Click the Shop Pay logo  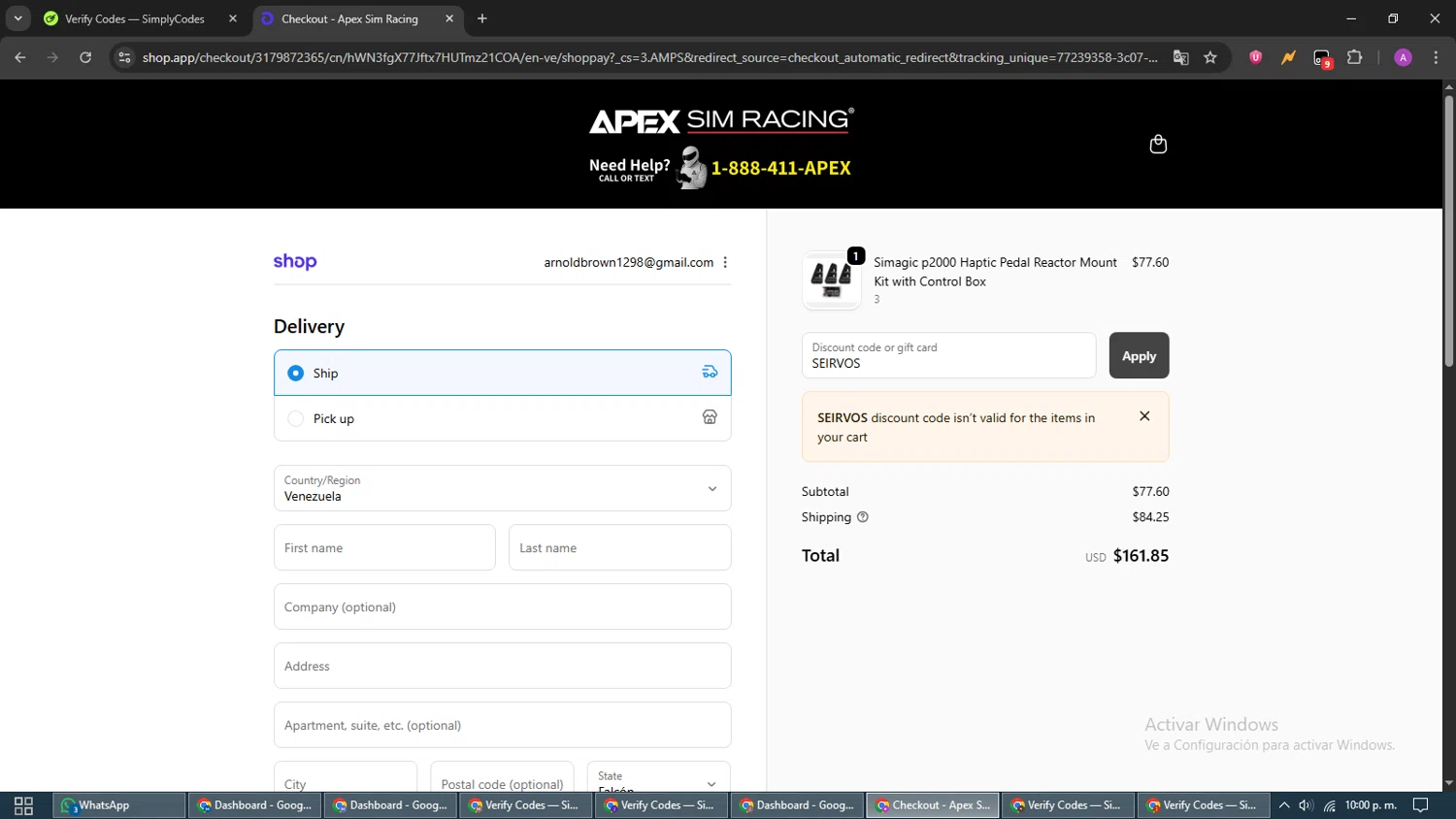pyautogui.click(x=295, y=261)
